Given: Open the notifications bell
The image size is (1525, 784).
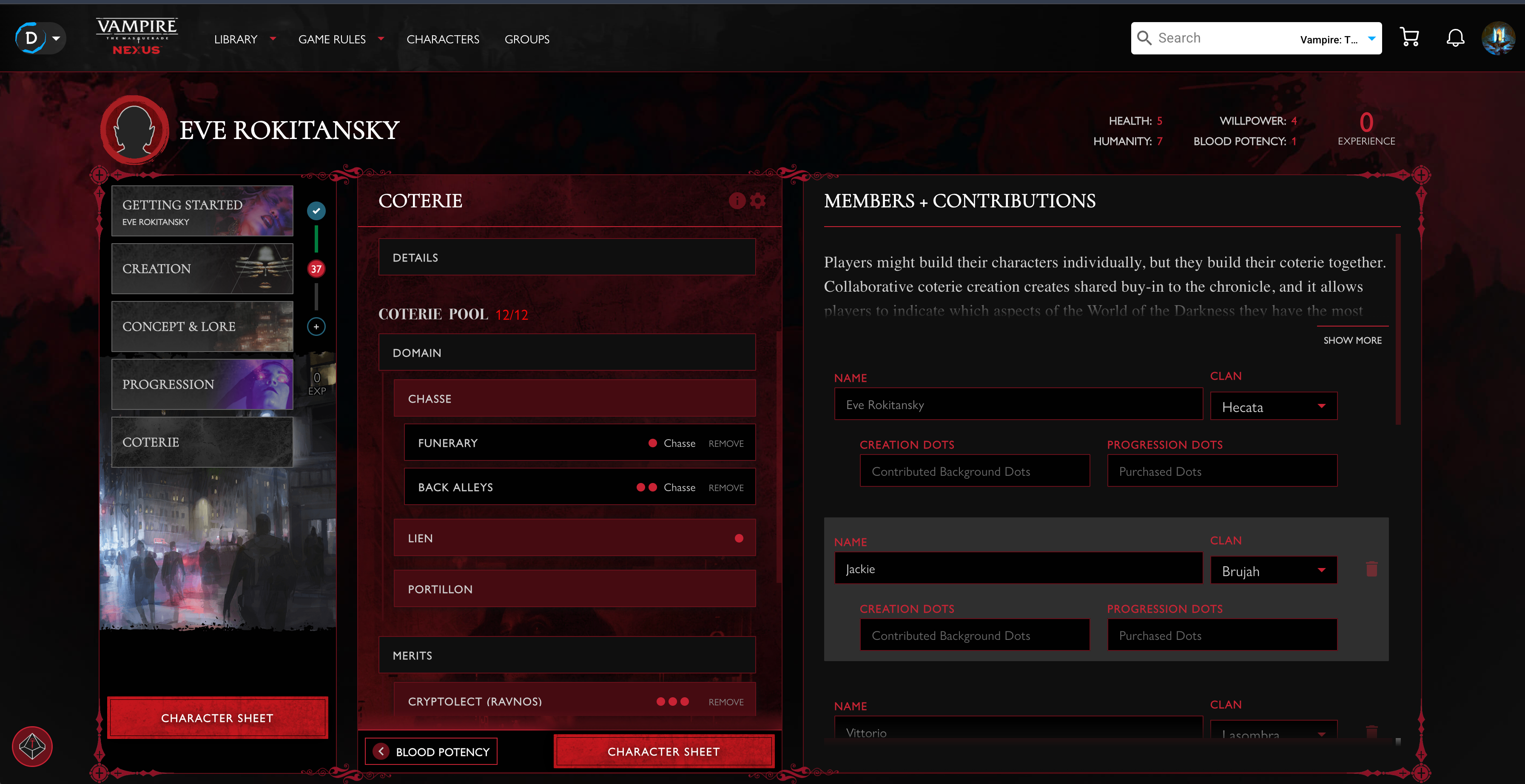Looking at the screenshot, I should click(1455, 38).
